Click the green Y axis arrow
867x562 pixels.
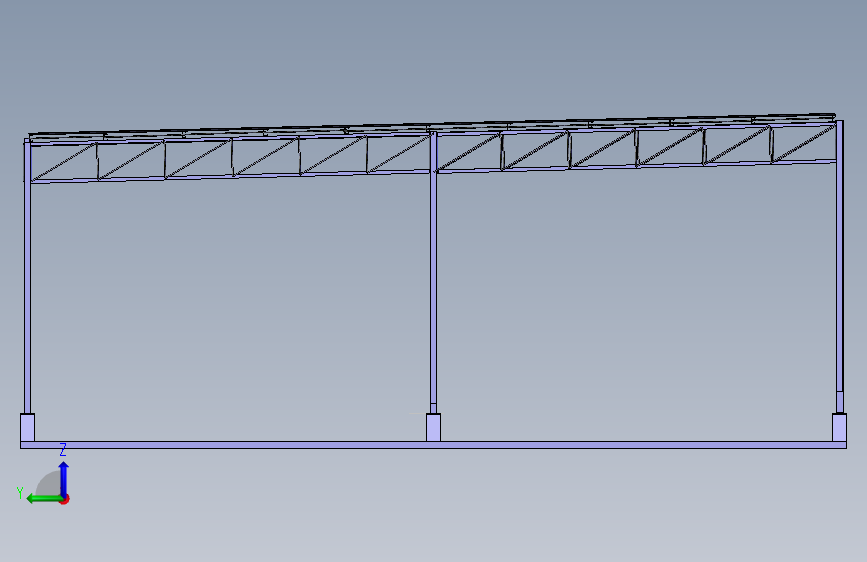tap(43, 499)
